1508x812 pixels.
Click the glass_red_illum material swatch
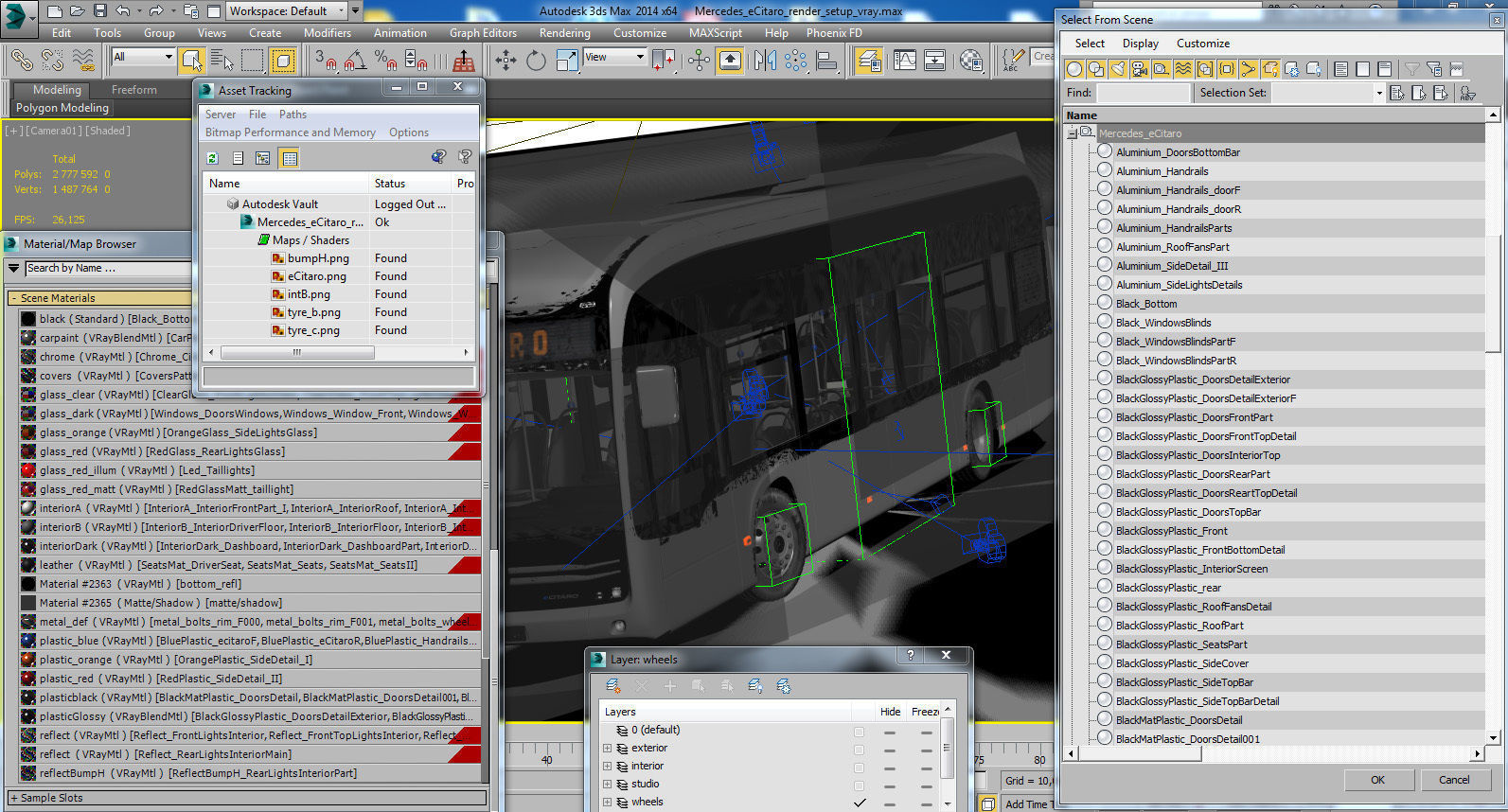coord(28,470)
